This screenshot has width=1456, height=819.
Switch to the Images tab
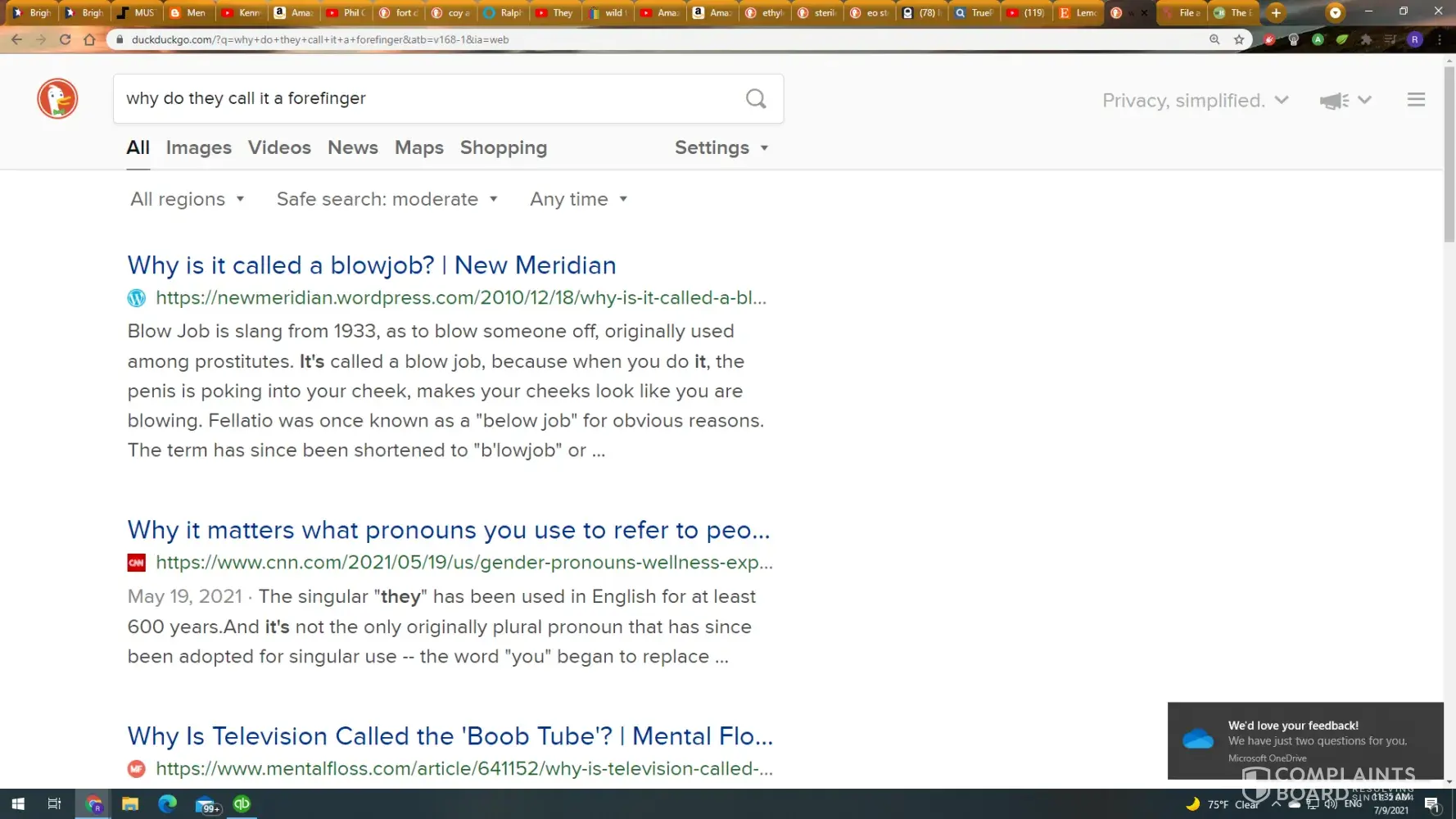198,147
